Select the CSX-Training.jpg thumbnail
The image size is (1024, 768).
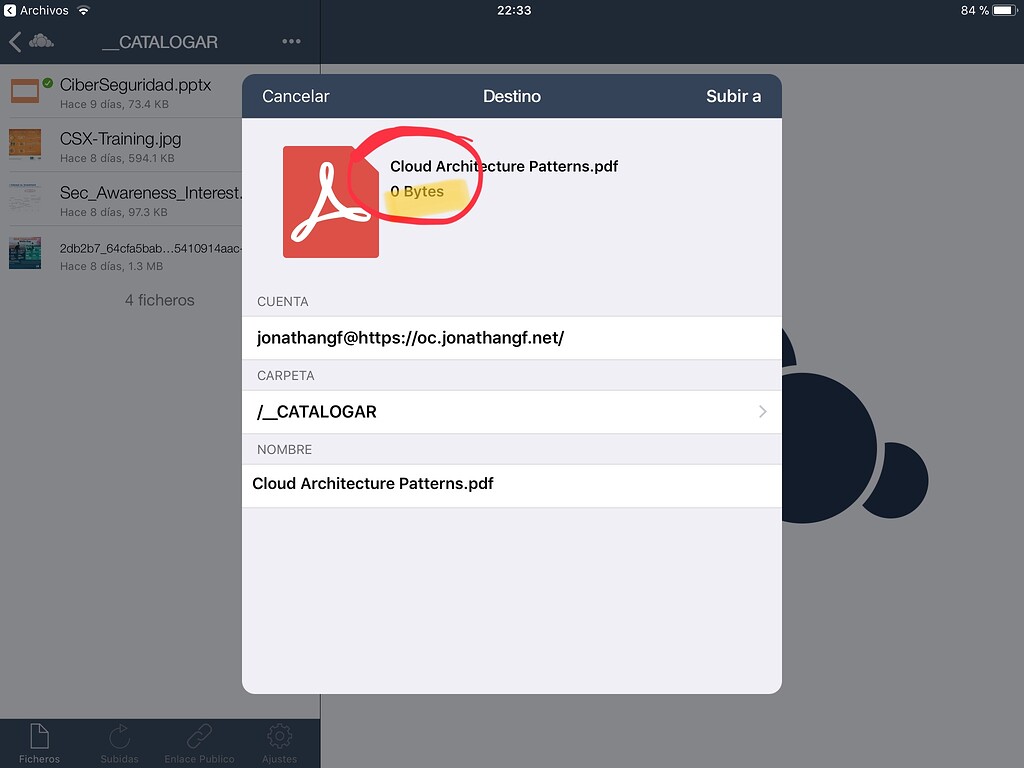pyautogui.click(x=24, y=145)
